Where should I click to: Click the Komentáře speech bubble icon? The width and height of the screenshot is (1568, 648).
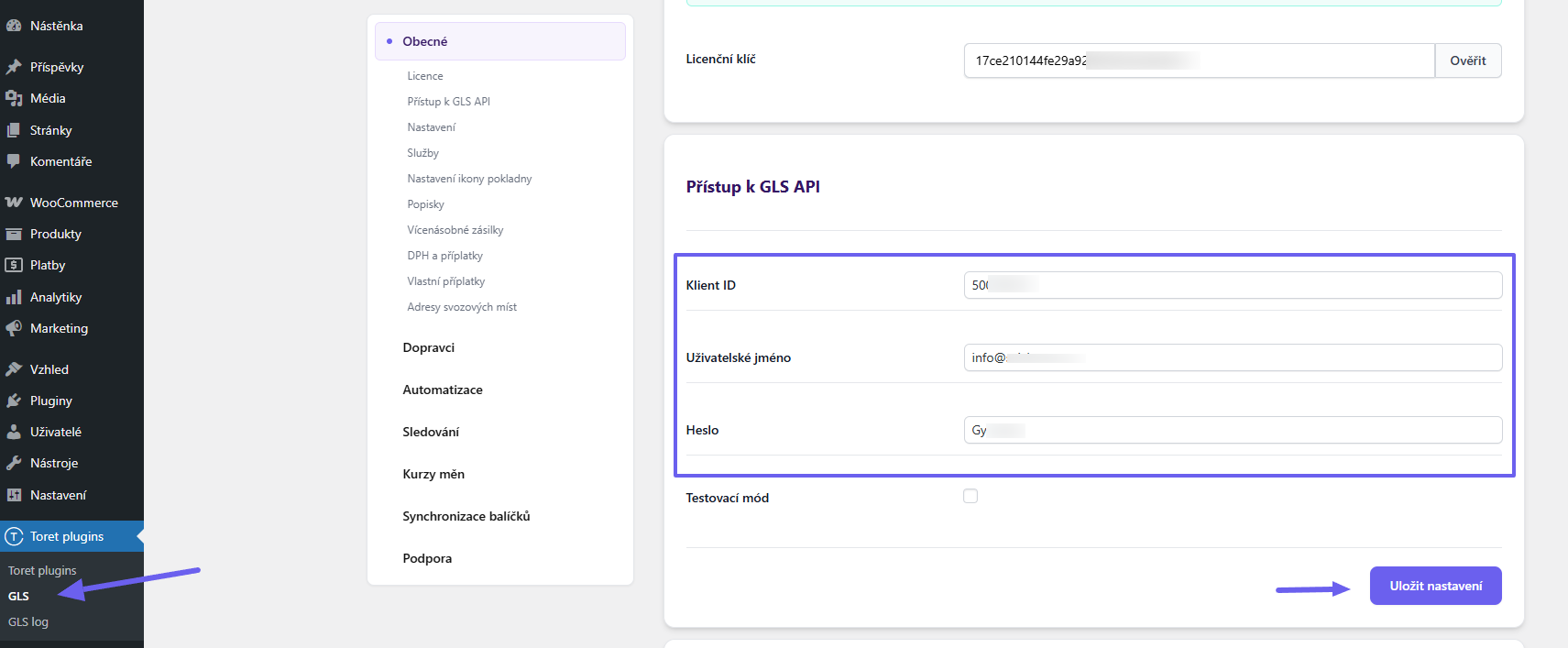(14, 161)
